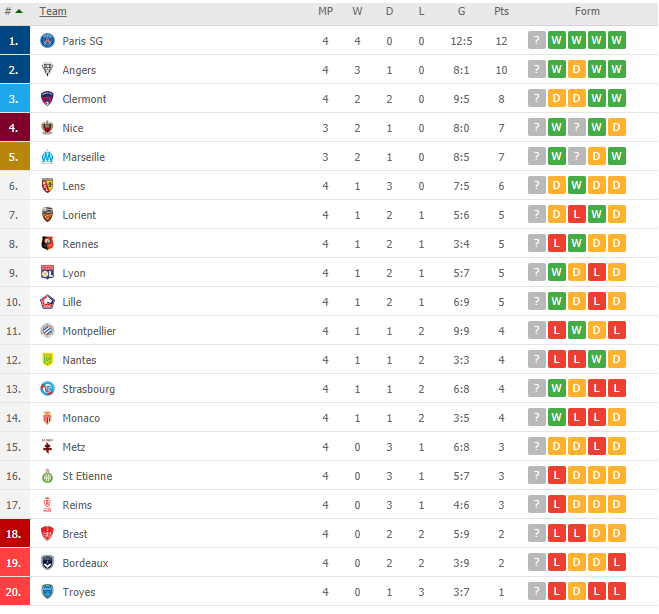Viewport: 659px width, 614px height.
Task: Click Nice's unknown '?' form box in the middle
Action: tap(577, 127)
